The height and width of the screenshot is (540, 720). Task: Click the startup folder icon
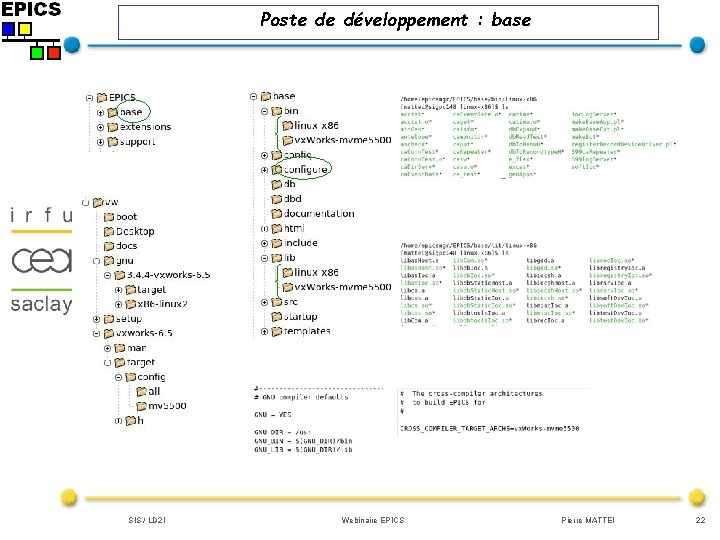pyautogui.click(x=276, y=317)
